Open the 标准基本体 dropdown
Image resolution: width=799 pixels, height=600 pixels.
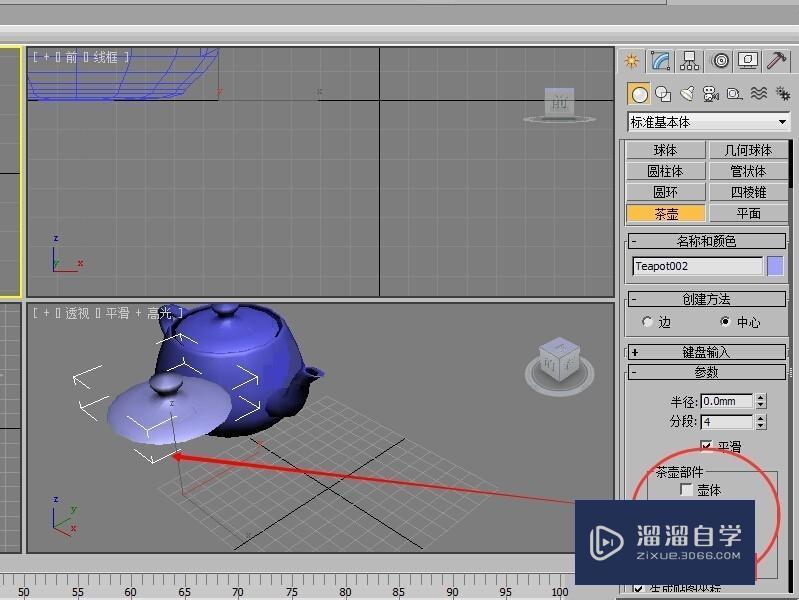pyautogui.click(x=708, y=122)
